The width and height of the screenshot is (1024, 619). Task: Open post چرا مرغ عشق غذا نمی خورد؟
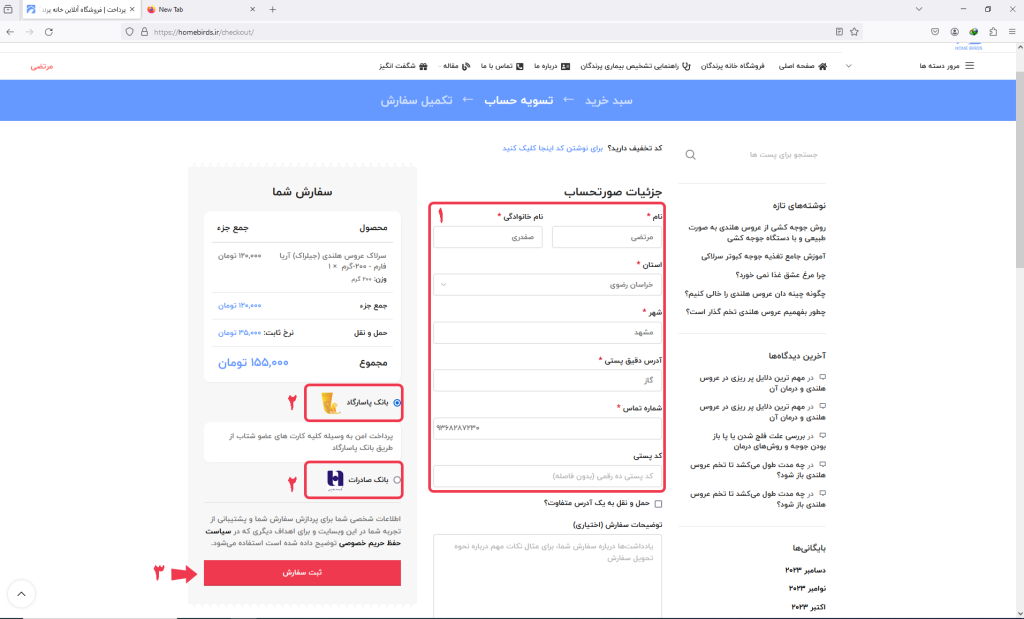(780, 275)
